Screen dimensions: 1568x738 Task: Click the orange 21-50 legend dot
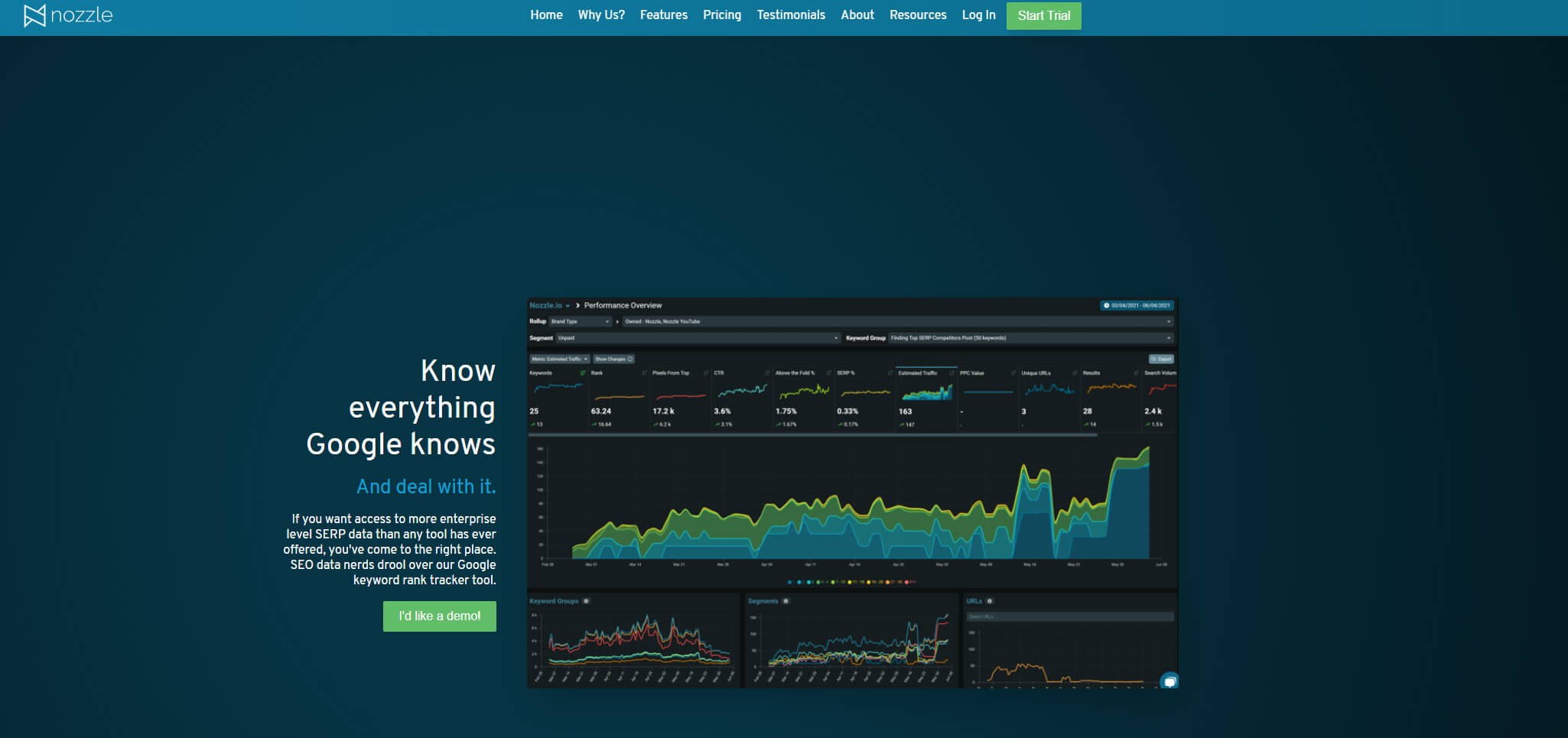coord(887,582)
